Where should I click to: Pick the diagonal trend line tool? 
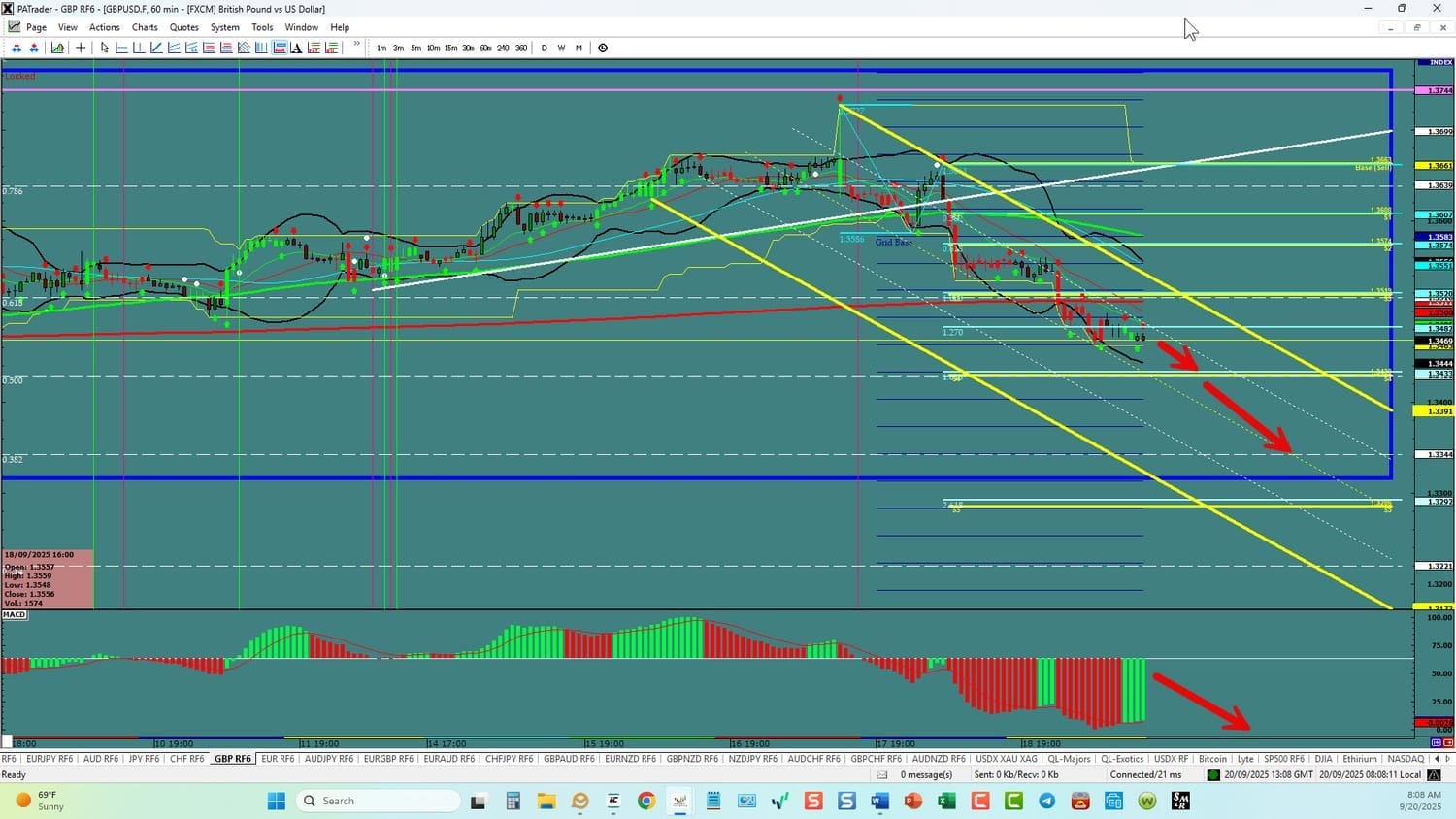coord(156,48)
